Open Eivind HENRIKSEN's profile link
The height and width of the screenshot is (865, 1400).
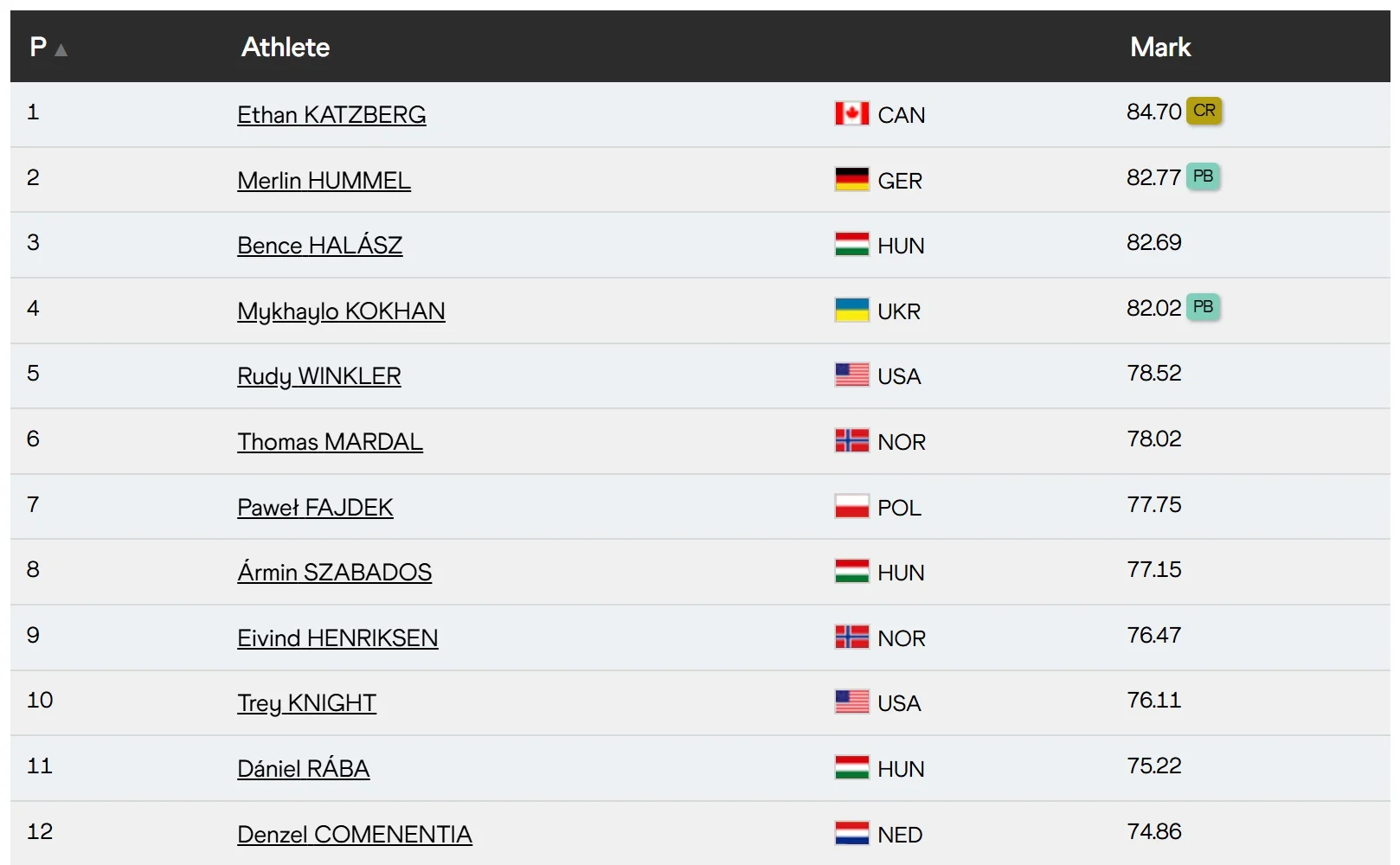pos(337,638)
